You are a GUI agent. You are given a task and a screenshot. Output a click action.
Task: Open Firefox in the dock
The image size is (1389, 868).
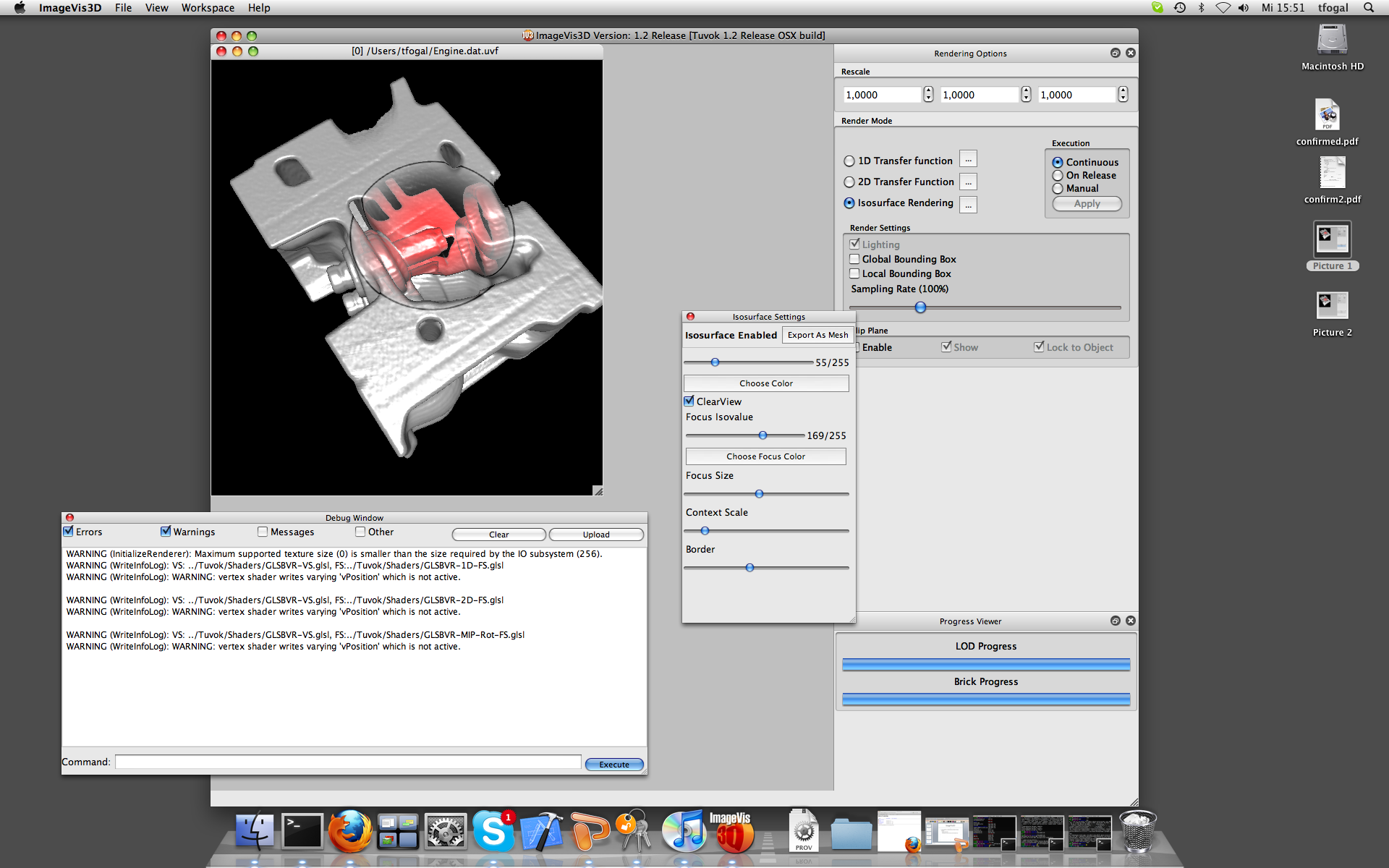(350, 830)
